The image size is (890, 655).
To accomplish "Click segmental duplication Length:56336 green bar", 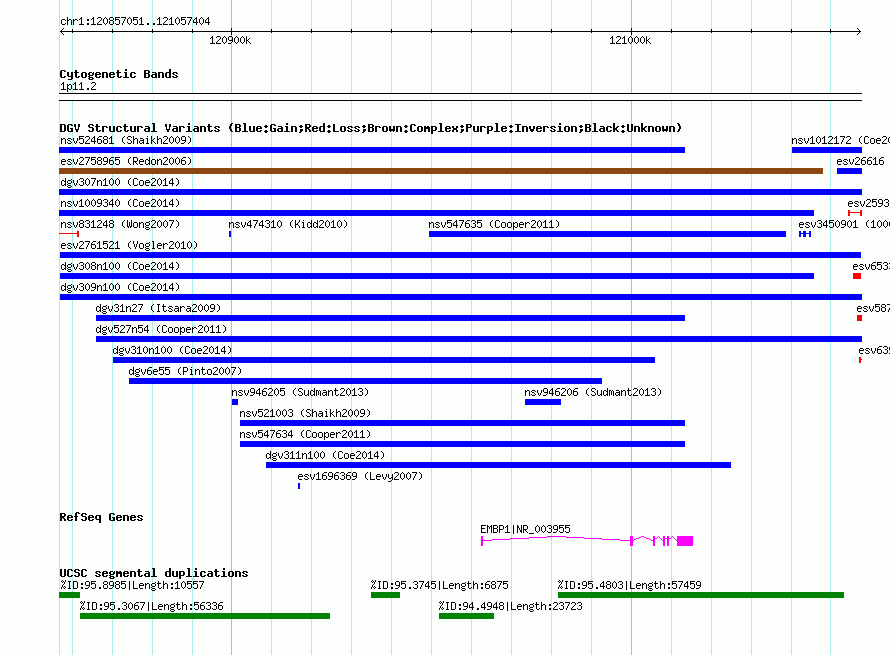I will (205, 616).
